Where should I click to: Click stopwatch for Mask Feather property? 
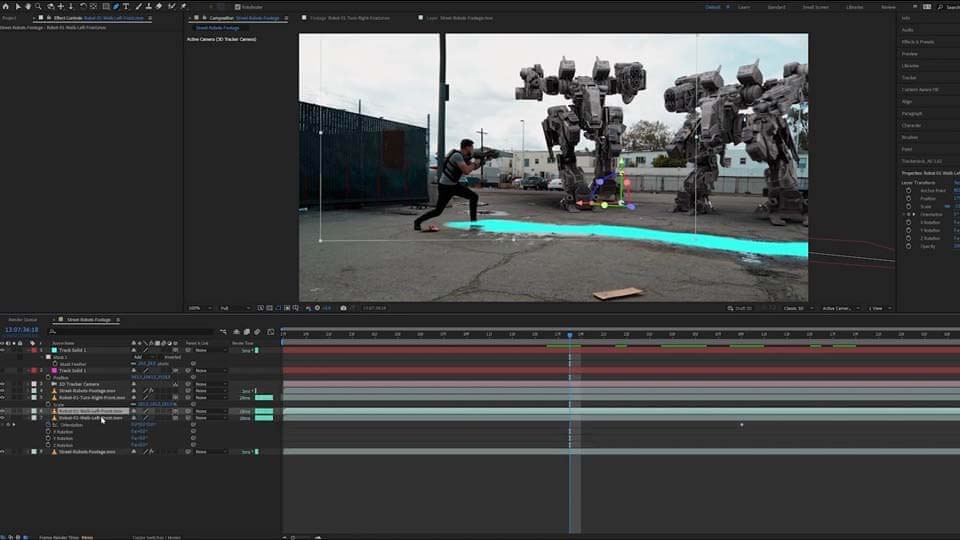[x=55, y=364]
